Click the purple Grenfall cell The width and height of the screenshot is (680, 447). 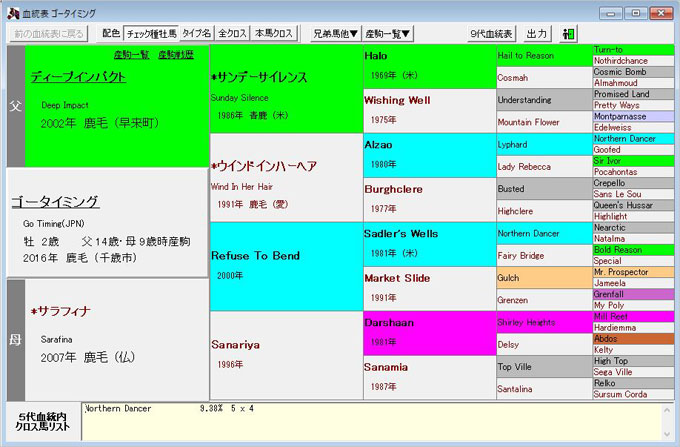point(633,294)
